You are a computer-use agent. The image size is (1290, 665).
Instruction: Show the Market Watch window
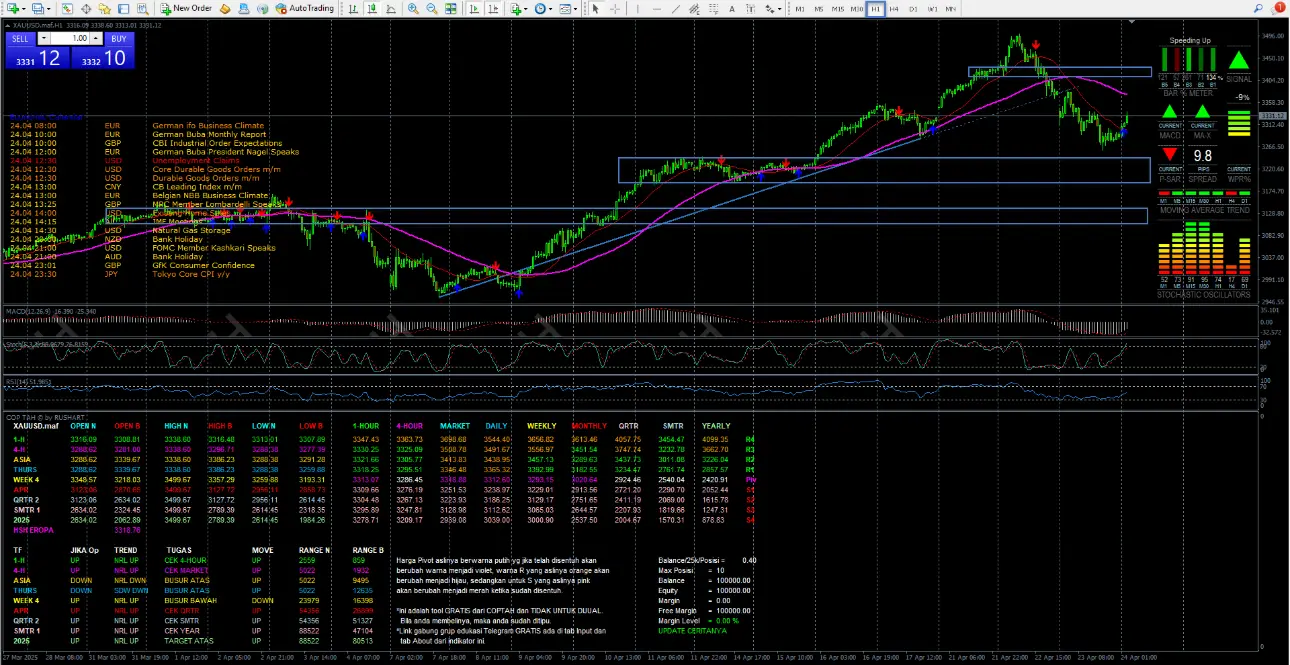click(67, 8)
